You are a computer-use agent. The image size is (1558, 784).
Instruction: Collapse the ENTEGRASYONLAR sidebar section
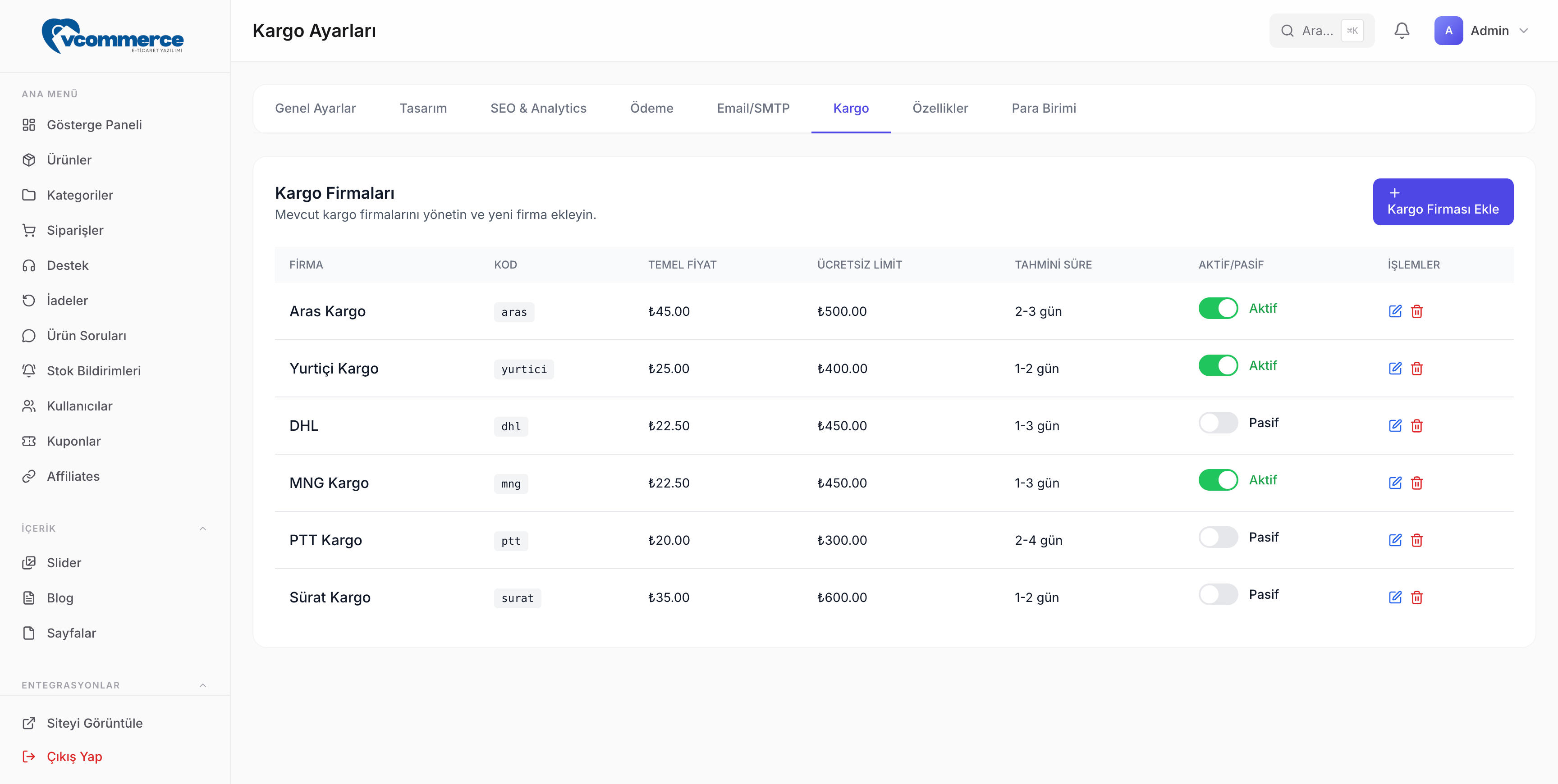(x=202, y=685)
